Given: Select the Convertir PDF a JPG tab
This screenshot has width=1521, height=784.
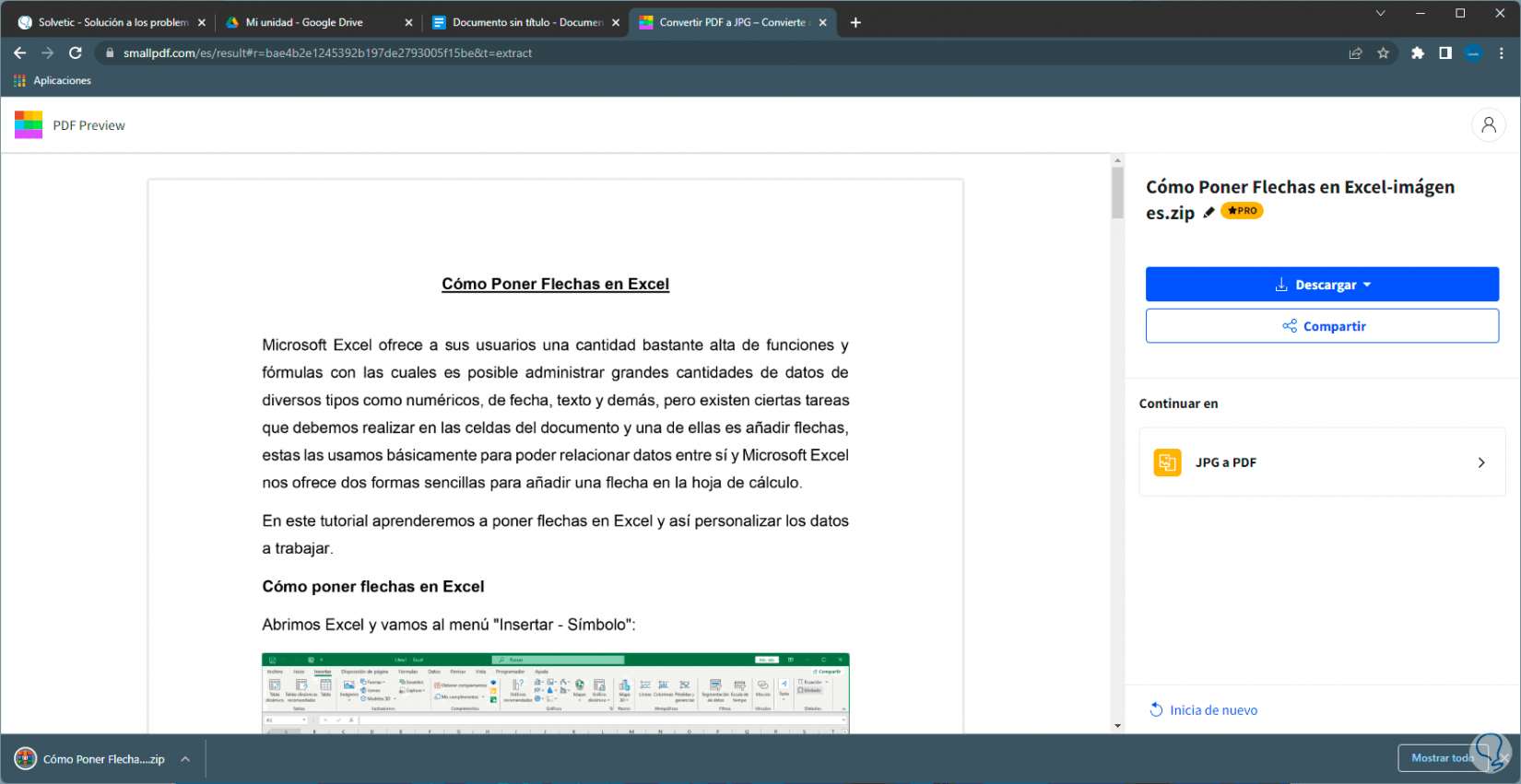Looking at the screenshot, I should [733, 22].
